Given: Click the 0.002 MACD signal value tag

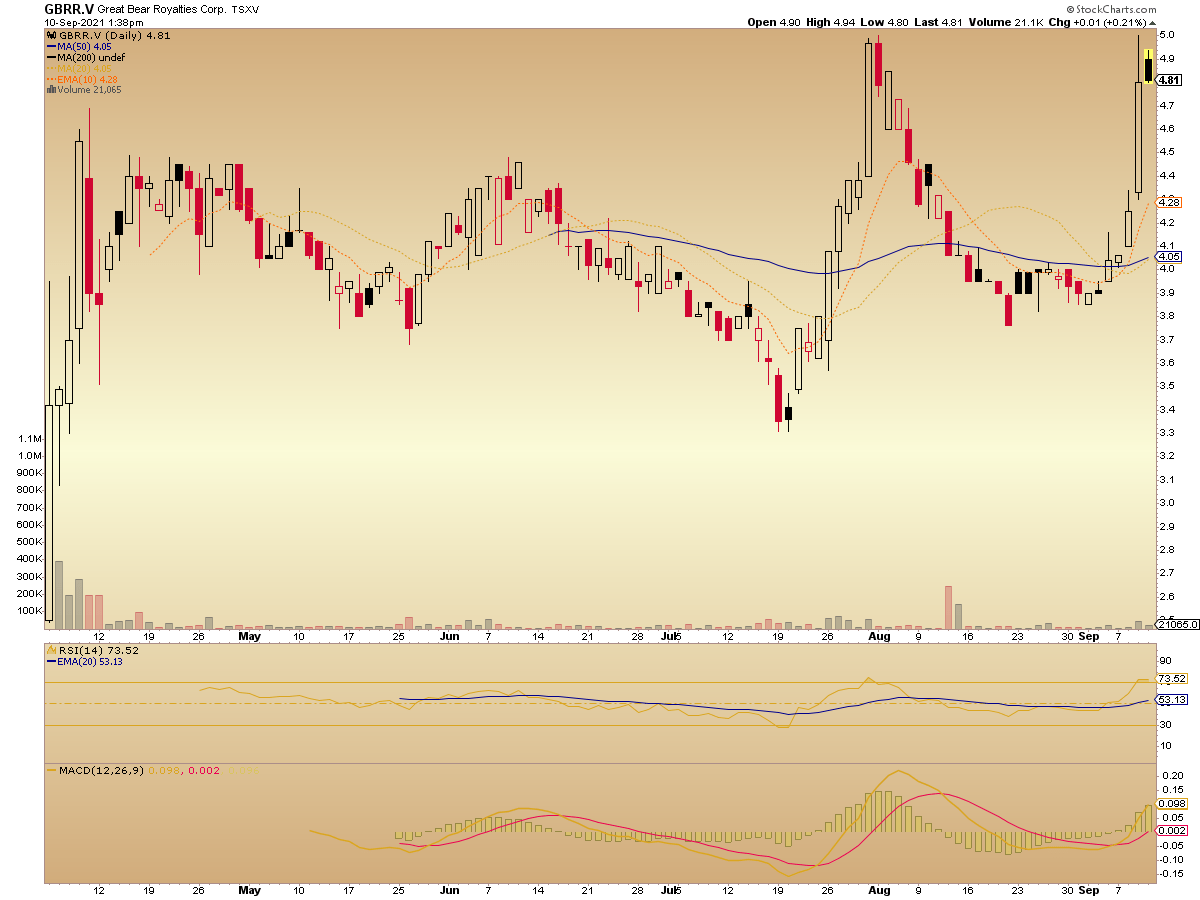Looking at the screenshot, I should pos(1171,830).
